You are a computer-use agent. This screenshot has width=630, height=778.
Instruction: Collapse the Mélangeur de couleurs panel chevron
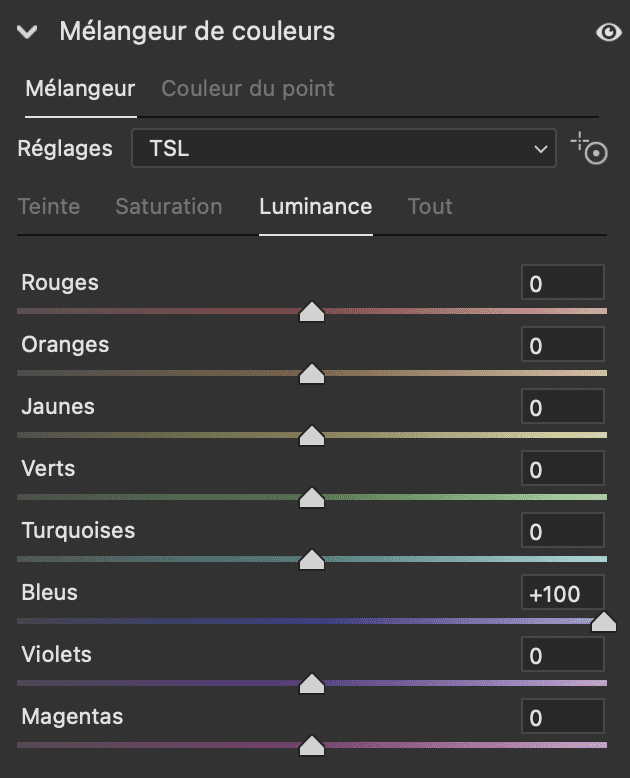point(28,32)
